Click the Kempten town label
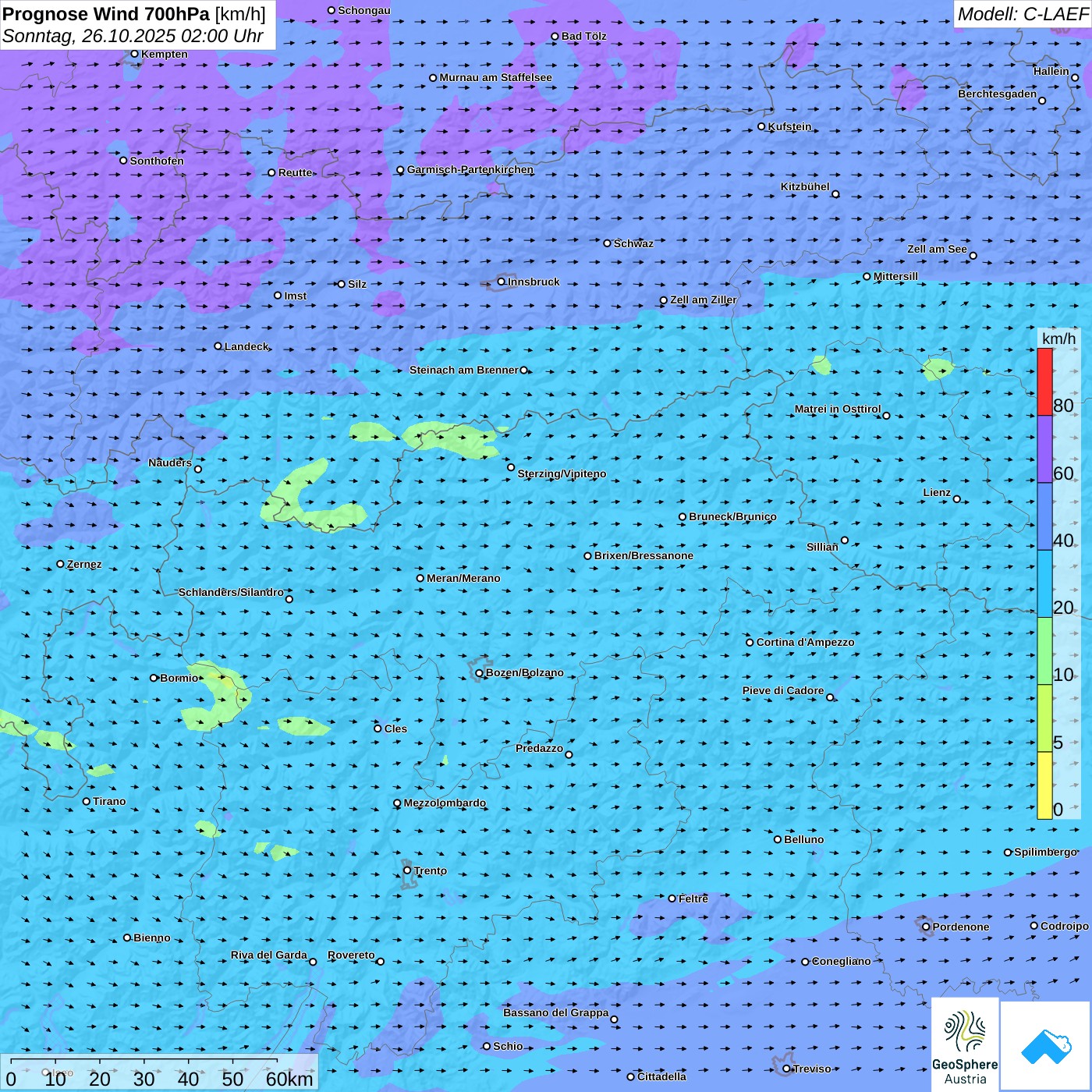This screenshot has height=1092, width=1092. 165,54
